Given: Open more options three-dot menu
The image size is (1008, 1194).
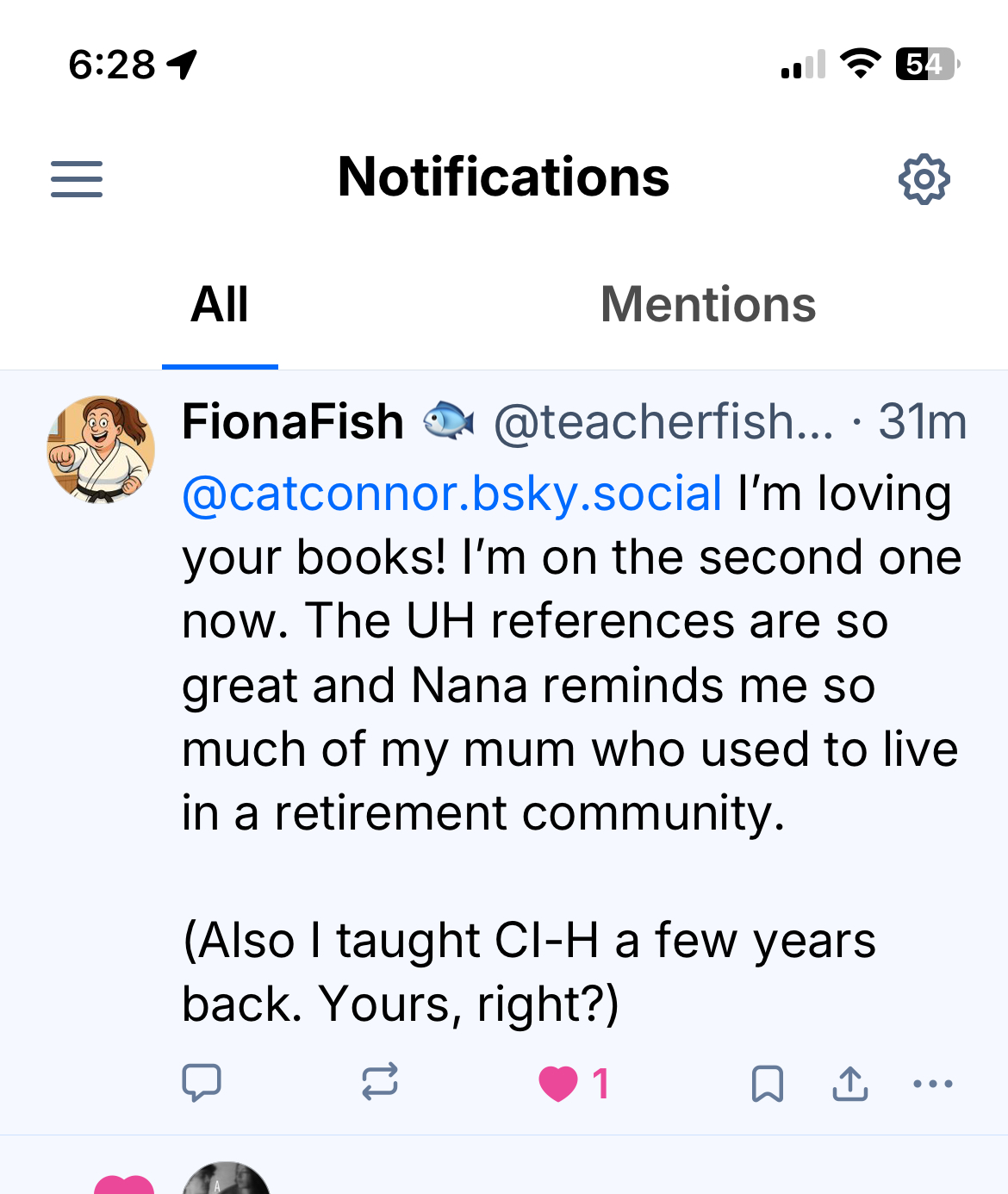Looking at the screenshot, I should point(932,1084).
